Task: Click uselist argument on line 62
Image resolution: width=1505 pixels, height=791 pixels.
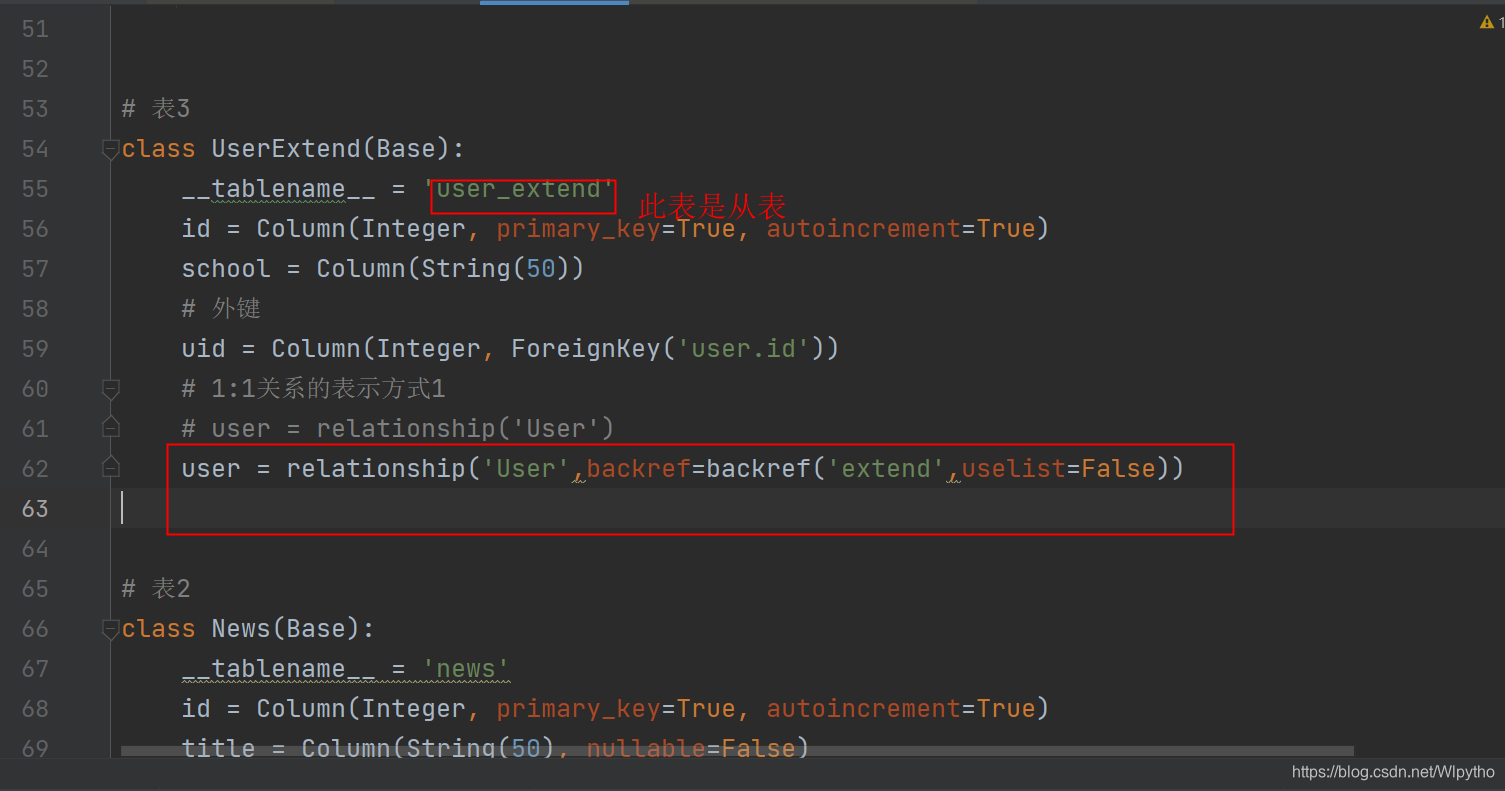Action: coord(1014,469)
